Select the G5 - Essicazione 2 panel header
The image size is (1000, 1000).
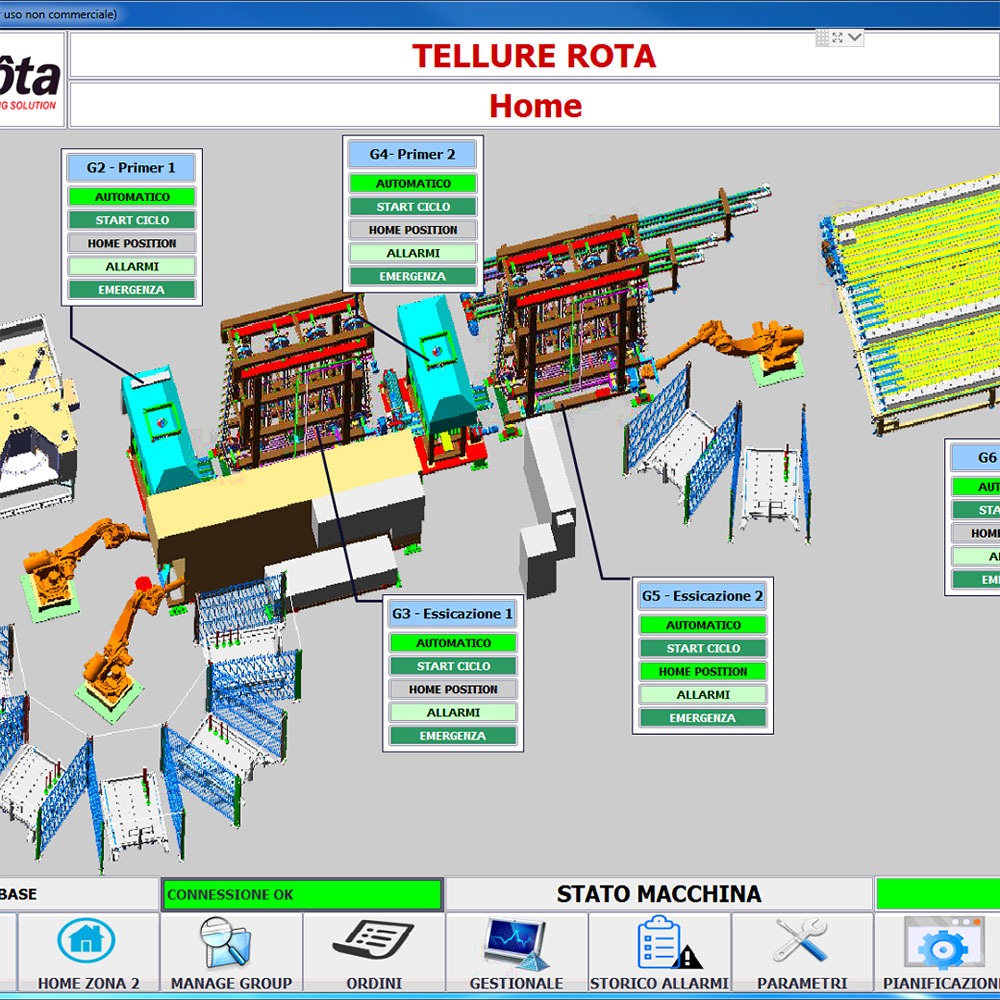click(x=703, y=596)
